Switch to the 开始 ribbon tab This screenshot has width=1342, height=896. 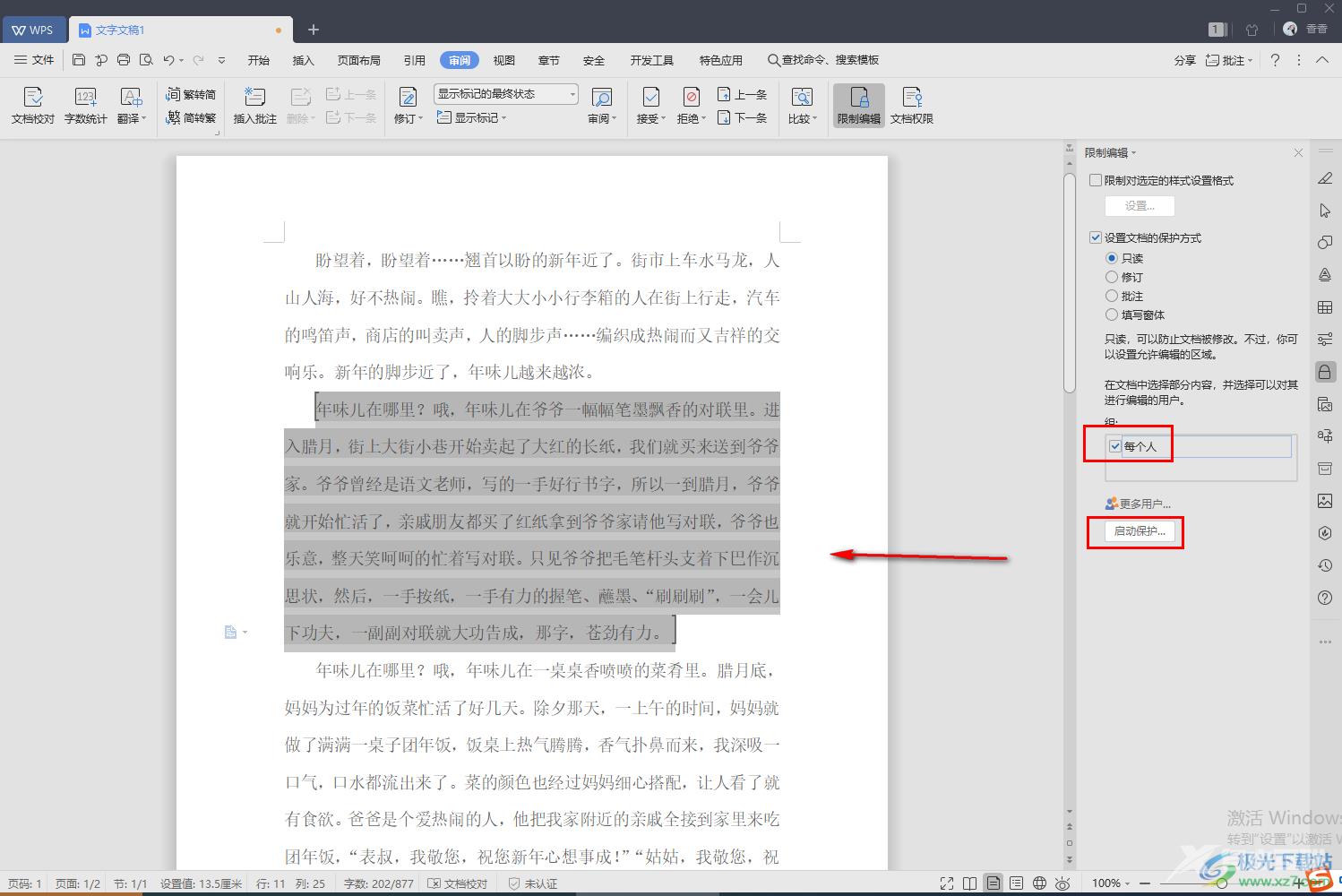point(259,60)
